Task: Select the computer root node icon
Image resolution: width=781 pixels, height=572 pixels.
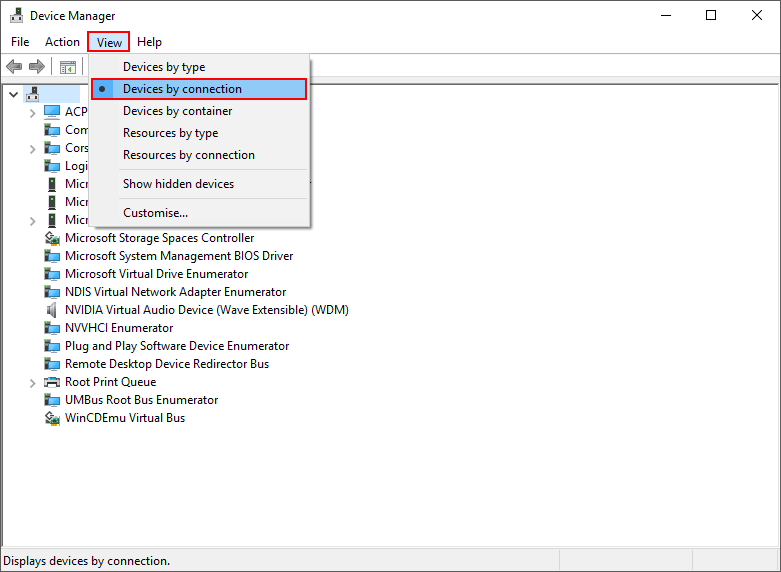Action: coord(33,94)
